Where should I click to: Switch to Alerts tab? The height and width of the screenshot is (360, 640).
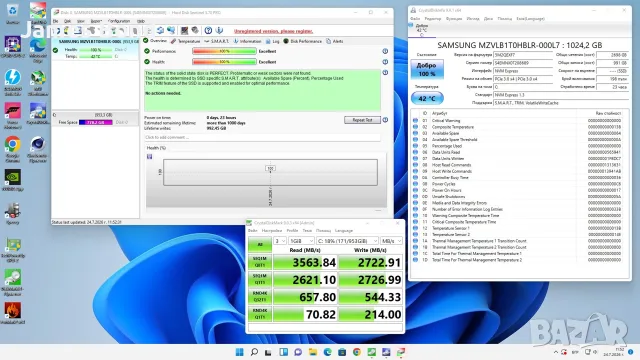[335, 41]
